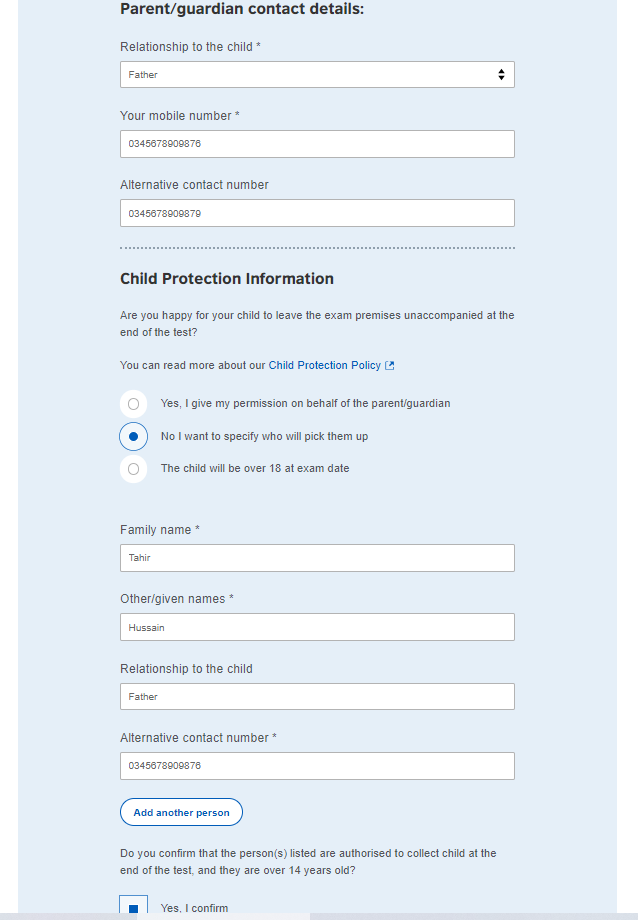The image size is (638, 920).
Task: Edit the Other/given names field containing Hussain
Action: 317,627
